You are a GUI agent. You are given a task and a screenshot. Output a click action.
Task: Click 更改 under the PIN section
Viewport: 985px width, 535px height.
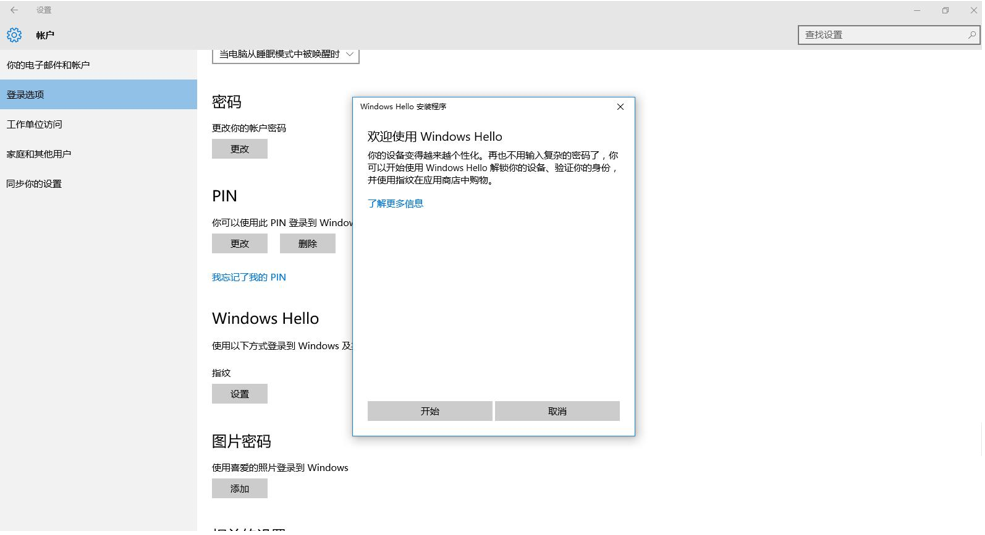pos(239,244)
